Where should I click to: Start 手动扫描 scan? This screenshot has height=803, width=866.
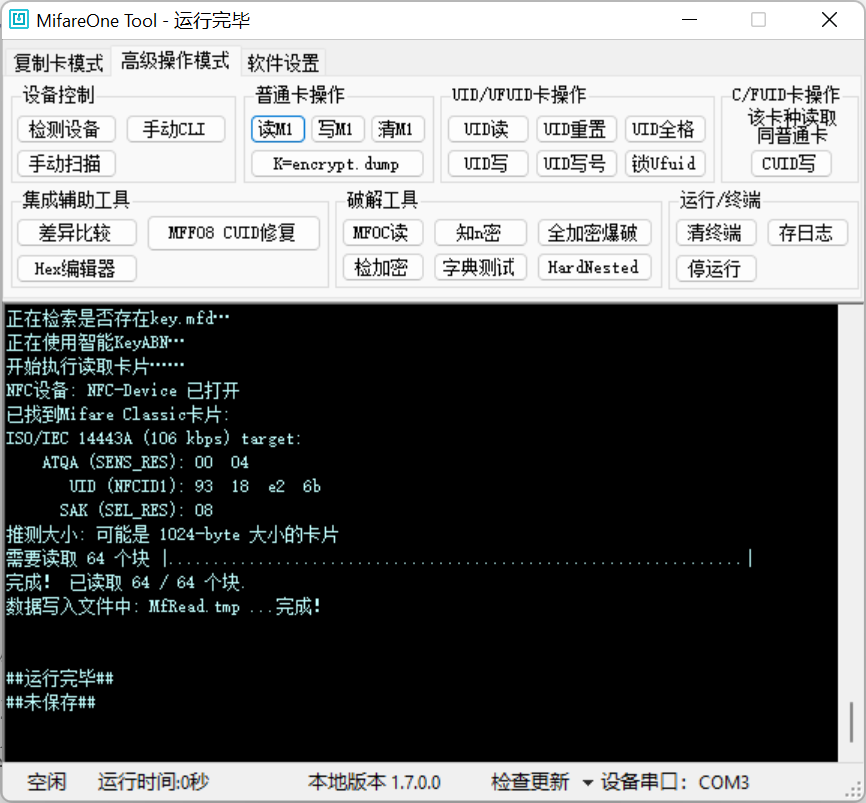66,163
